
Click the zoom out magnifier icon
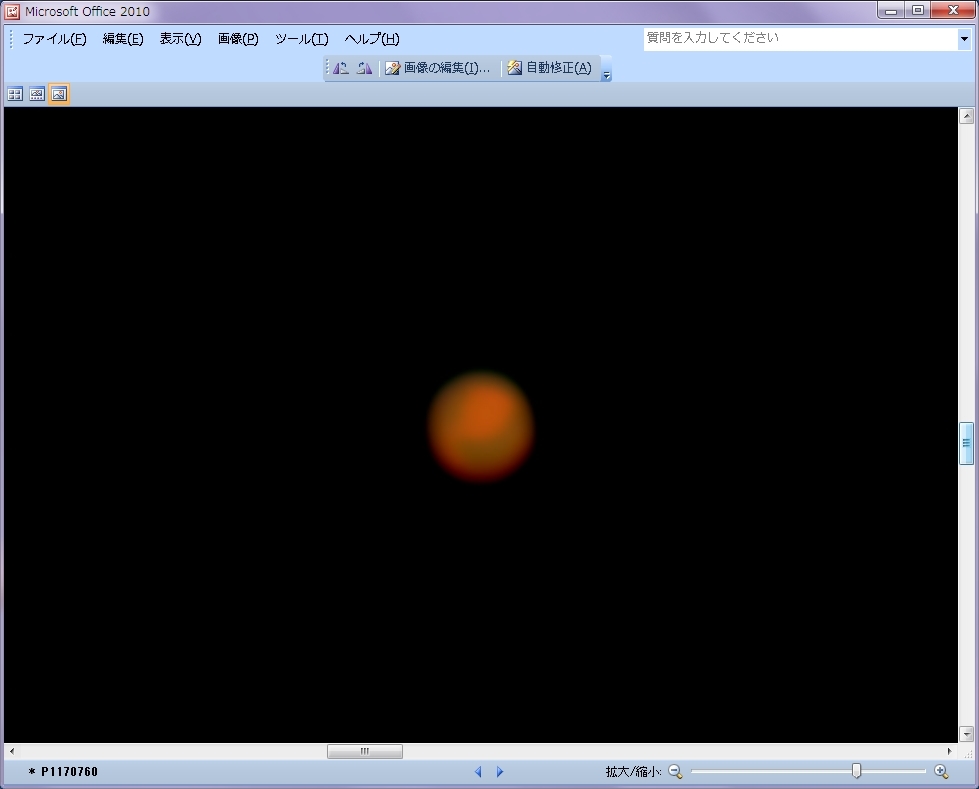coord(675,772)
